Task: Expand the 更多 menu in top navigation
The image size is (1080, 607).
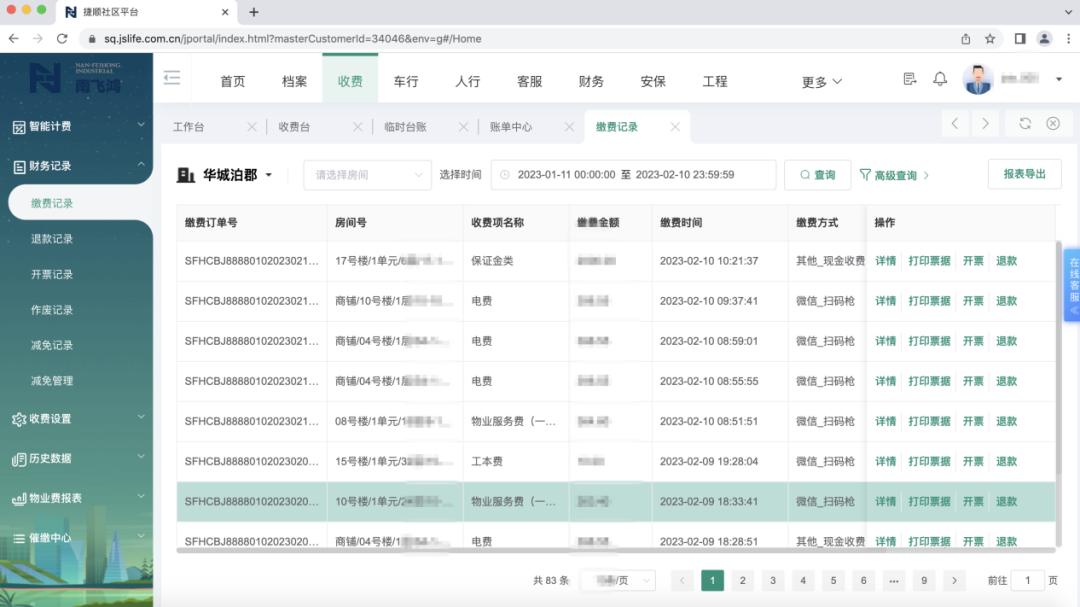Action: 820,80
